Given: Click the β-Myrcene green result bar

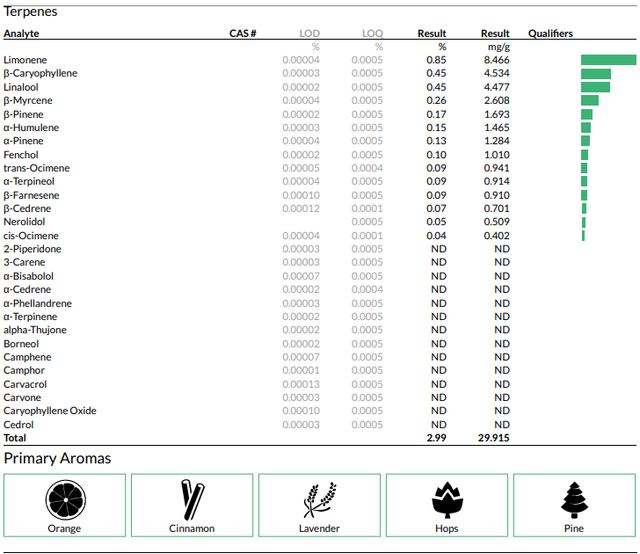Looking at the screenshot, I should [590, 100].
